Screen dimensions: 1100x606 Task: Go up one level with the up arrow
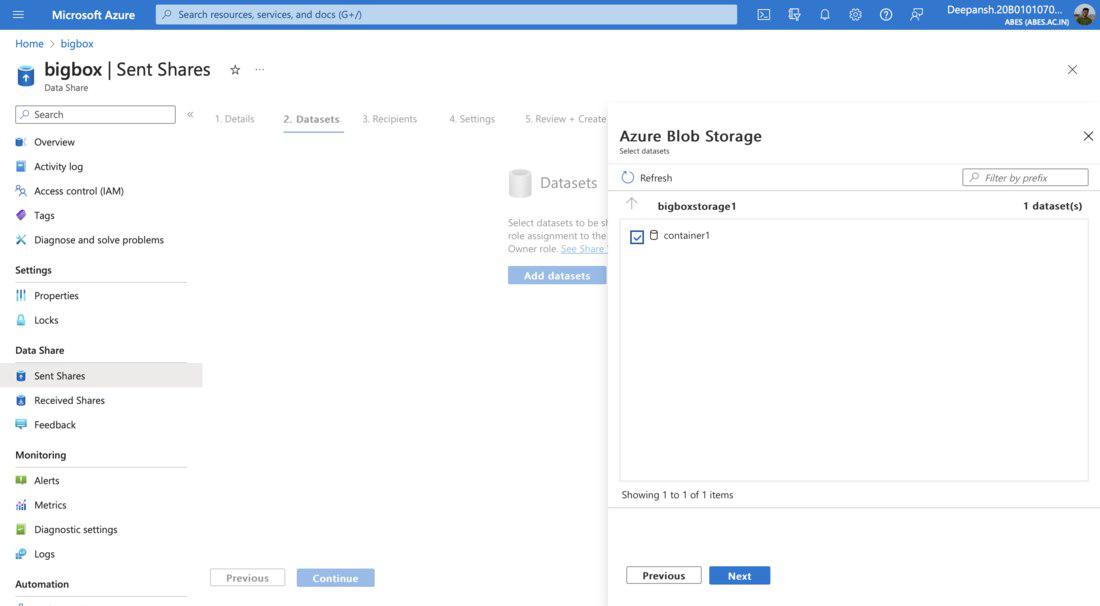tap(631, 204)
